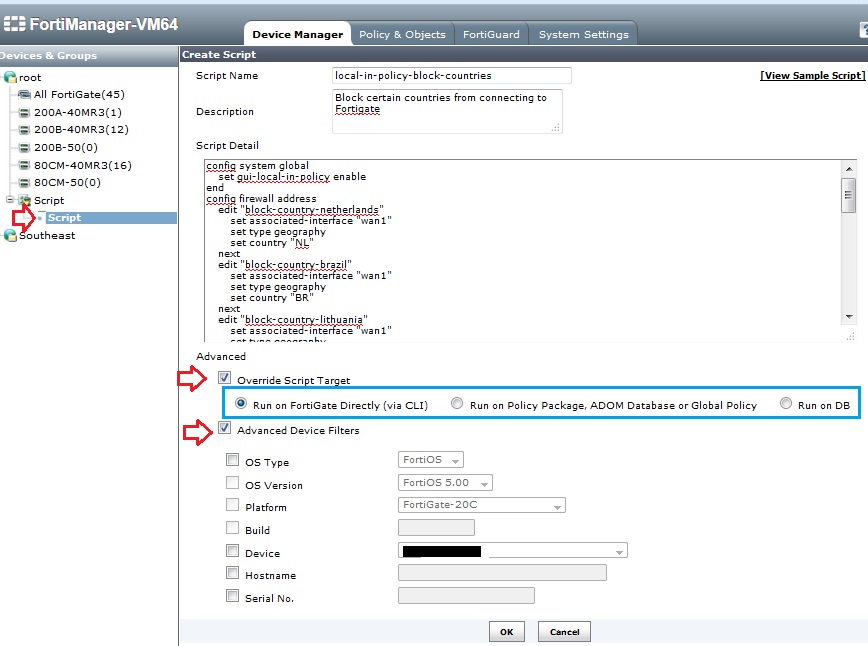Select Run on FortiGate Directly (via CLI)
868x646 pixels.
[x=241, y=404]
